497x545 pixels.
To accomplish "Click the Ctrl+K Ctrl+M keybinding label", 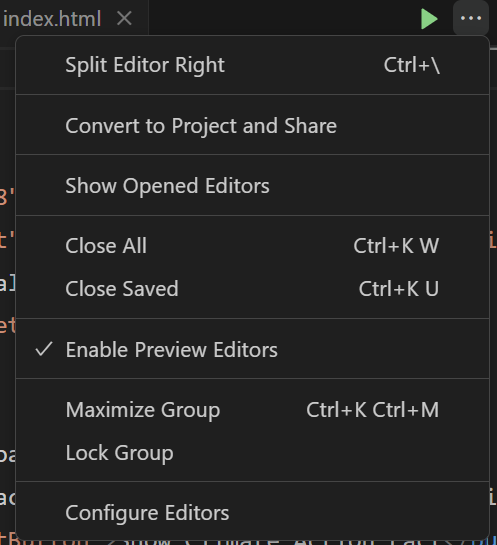I will [373, 410].
